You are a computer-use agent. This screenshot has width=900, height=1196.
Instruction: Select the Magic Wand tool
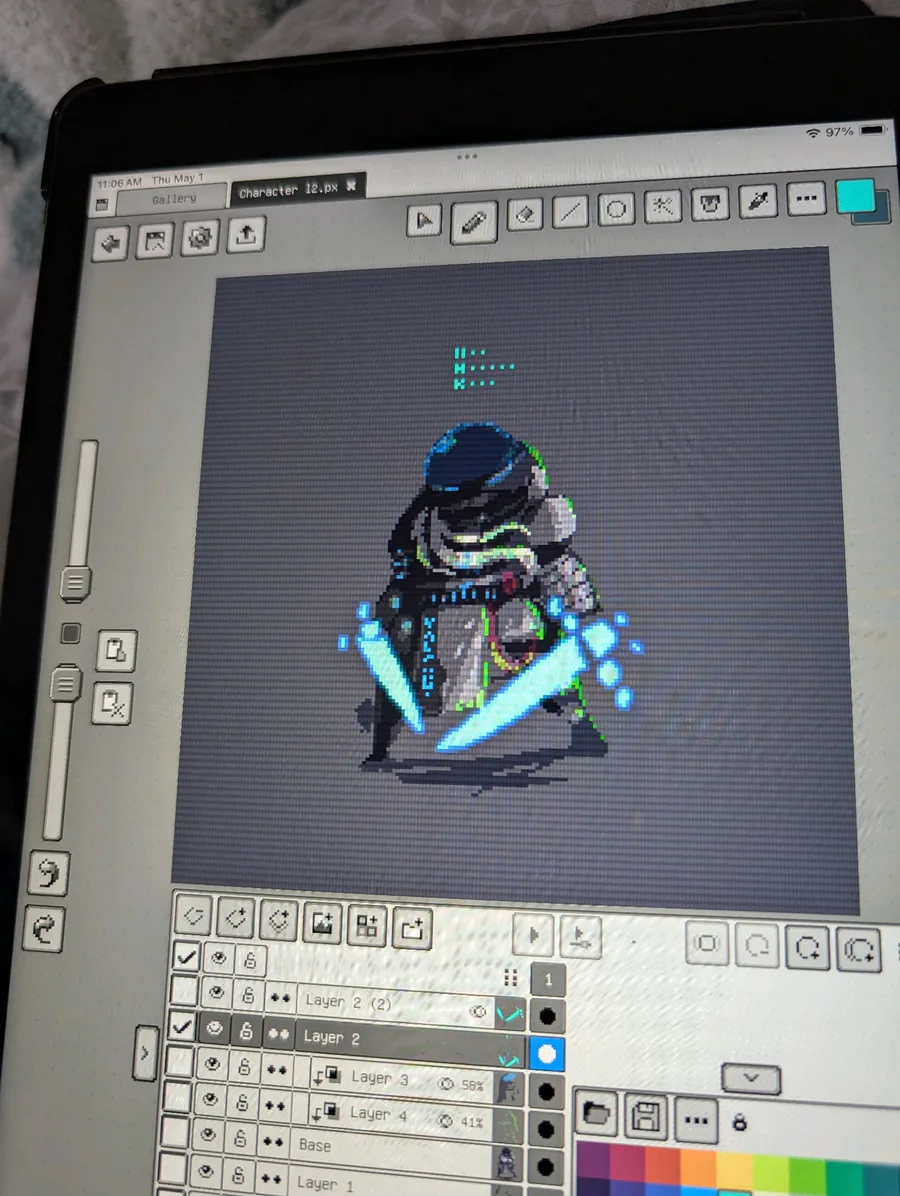tap(663, 205)
